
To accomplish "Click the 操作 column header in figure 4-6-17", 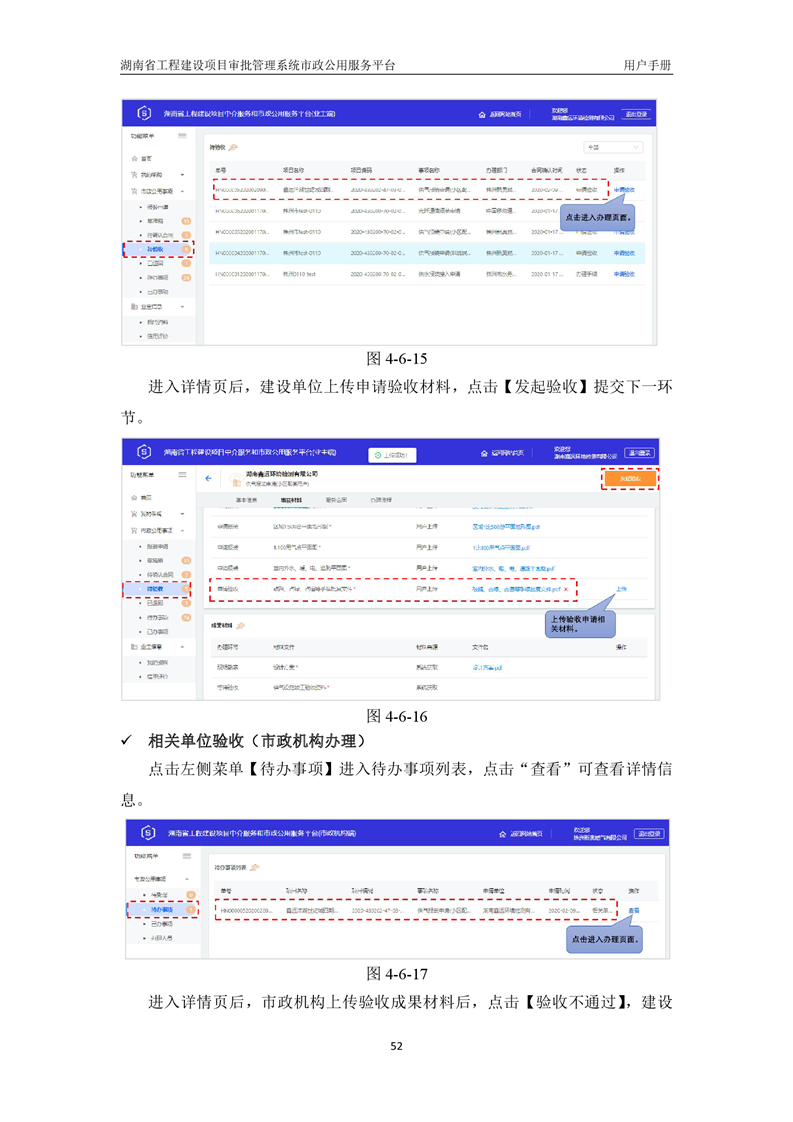I will tap(633, 891).
